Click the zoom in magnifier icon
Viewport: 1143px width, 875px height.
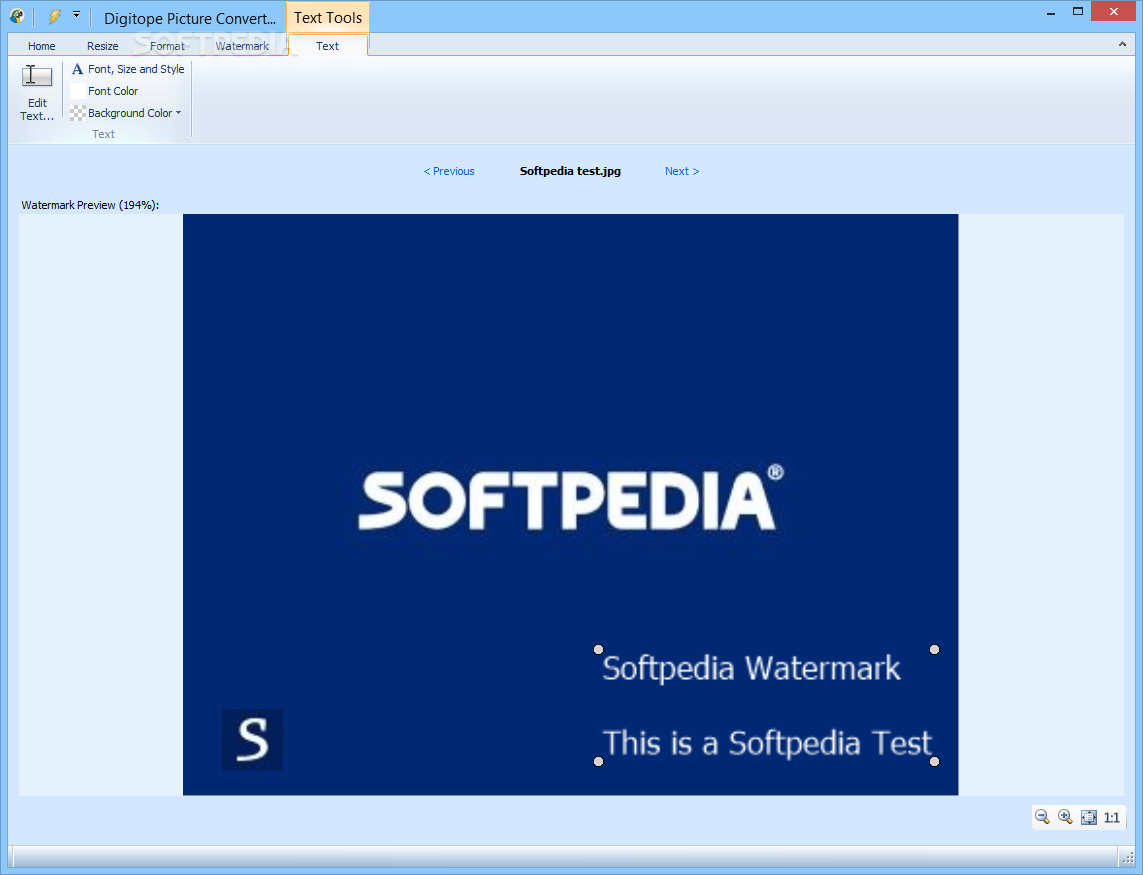coord(1065,817)
